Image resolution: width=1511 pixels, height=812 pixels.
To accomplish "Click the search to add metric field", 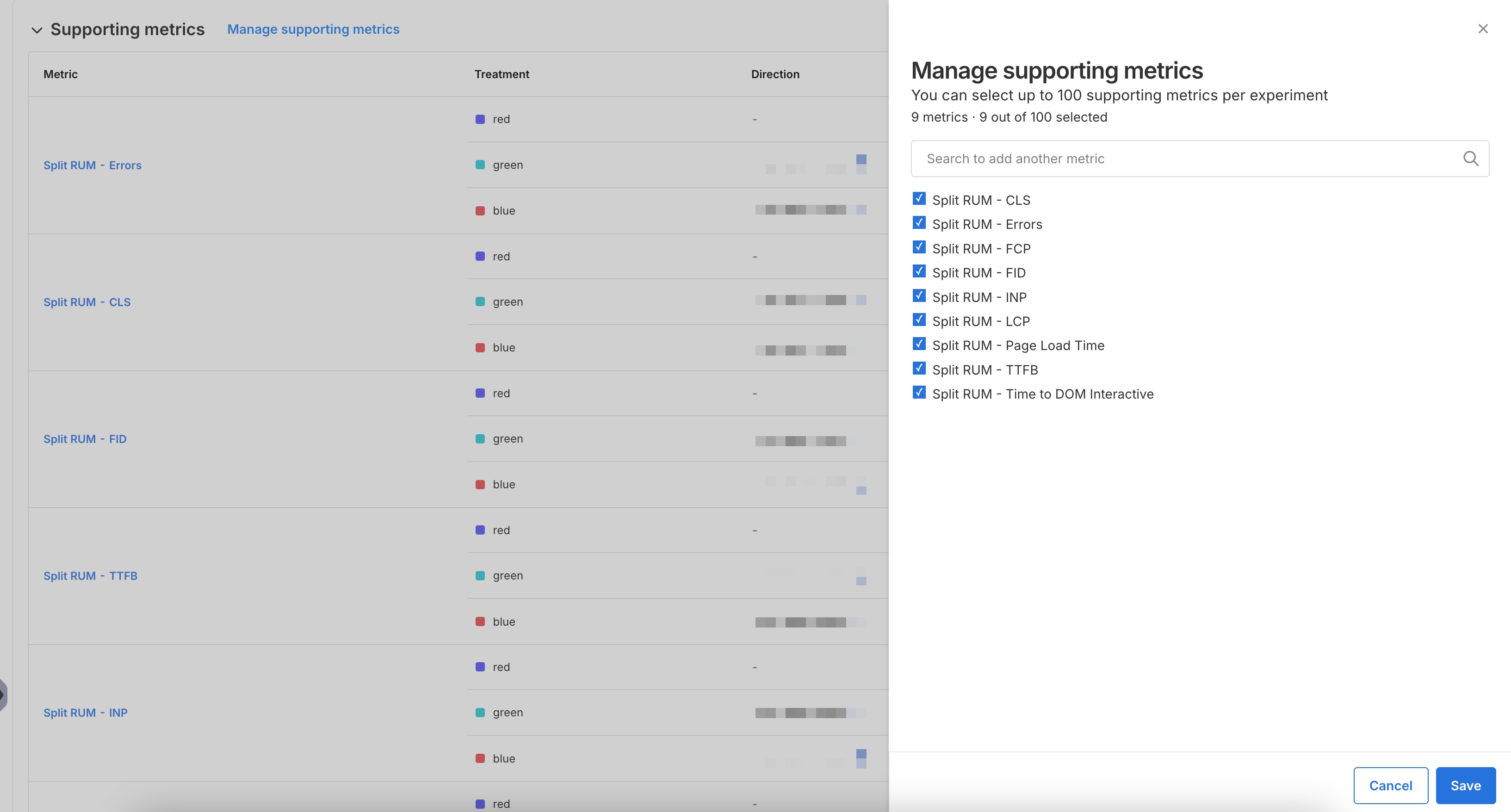I will pos(1173,158).
